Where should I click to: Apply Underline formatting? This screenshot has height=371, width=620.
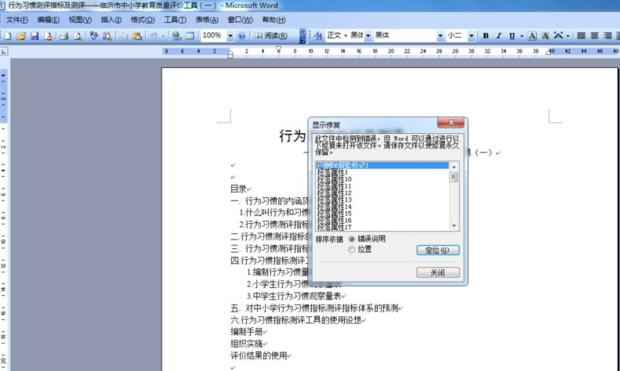tap(512, 36)
